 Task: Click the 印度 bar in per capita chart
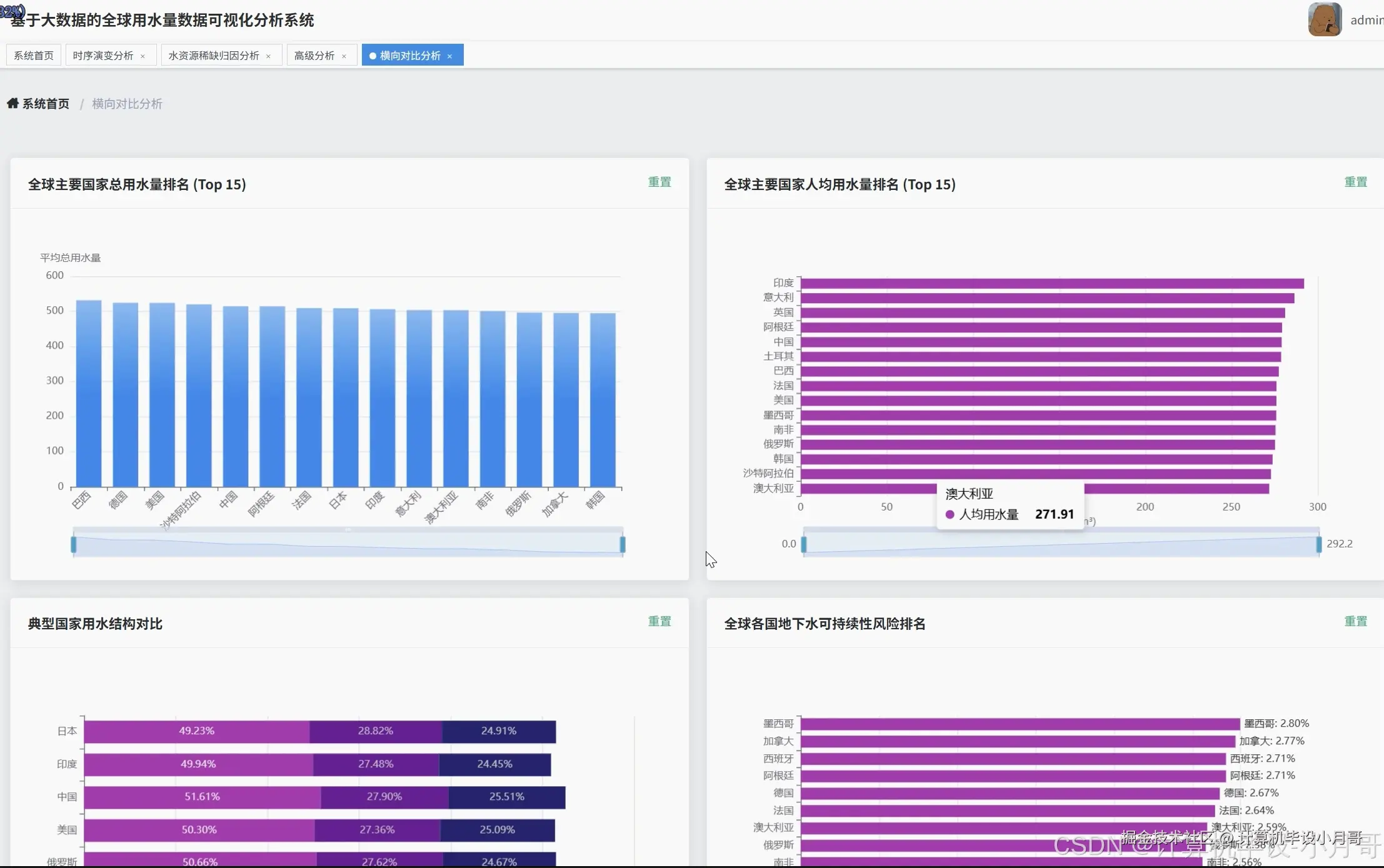1051,284
